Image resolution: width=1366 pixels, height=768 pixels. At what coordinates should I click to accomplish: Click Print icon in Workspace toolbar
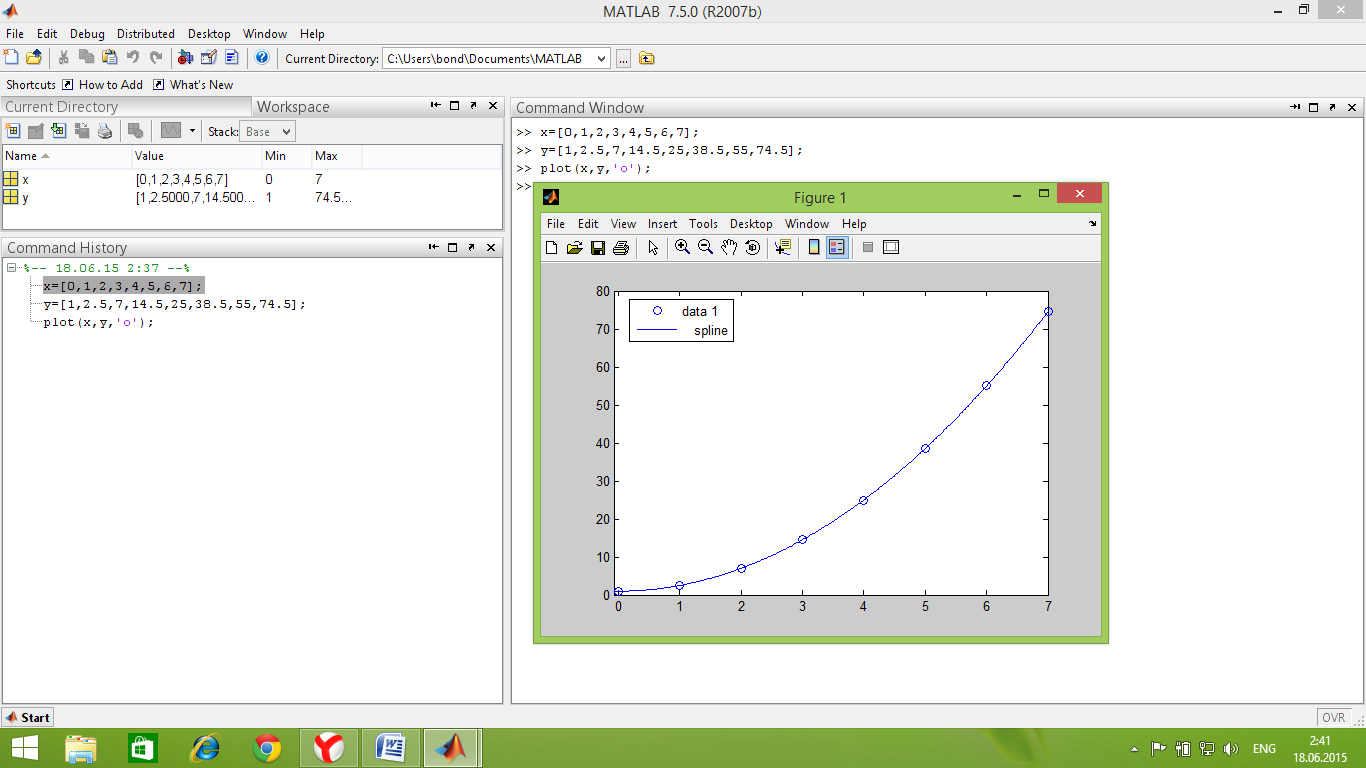(x=105, y=131)
